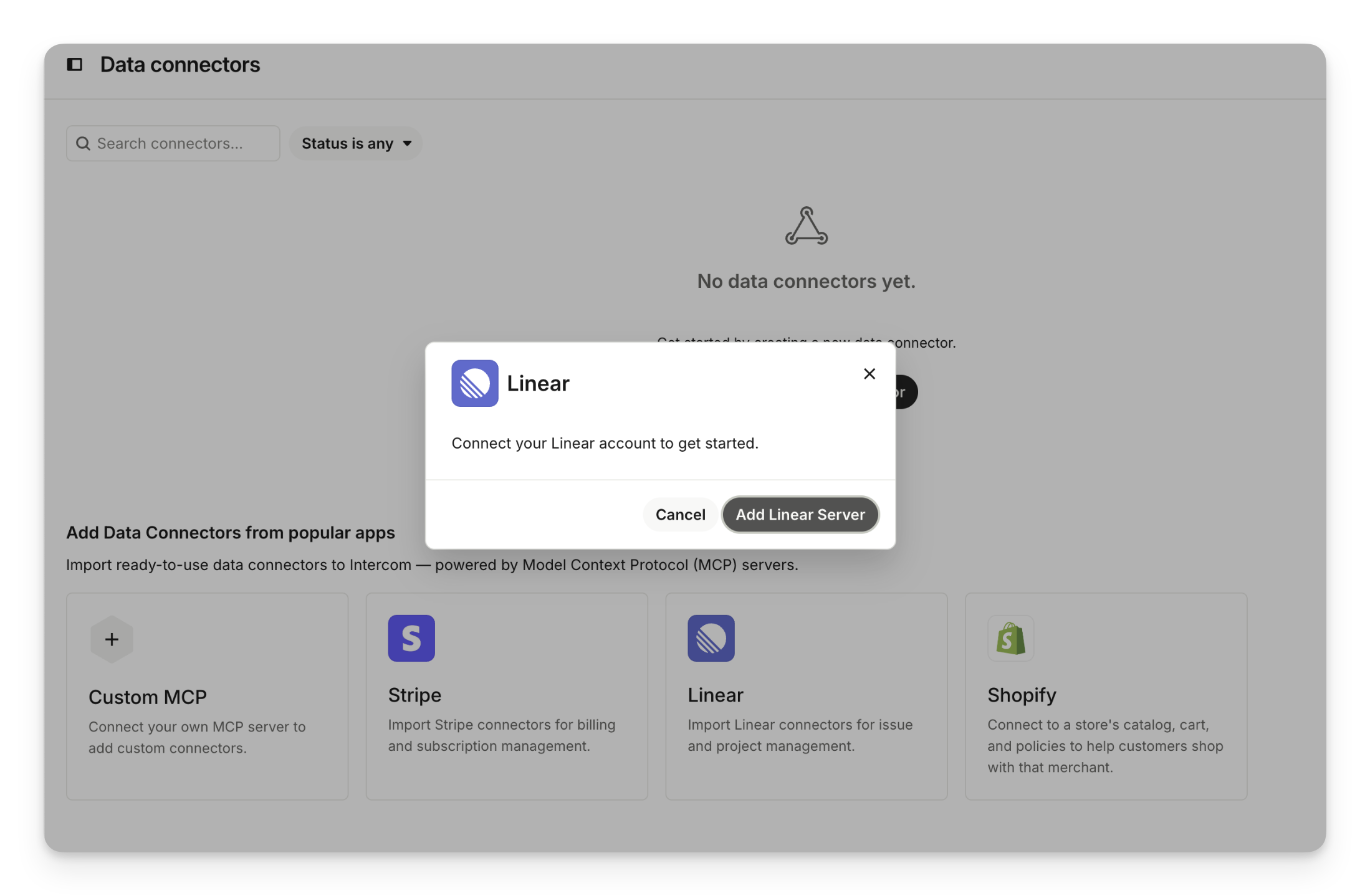Toggle the sidebar panel icon
This screenshot has height=896, width=1370.
tap(75, 65)
